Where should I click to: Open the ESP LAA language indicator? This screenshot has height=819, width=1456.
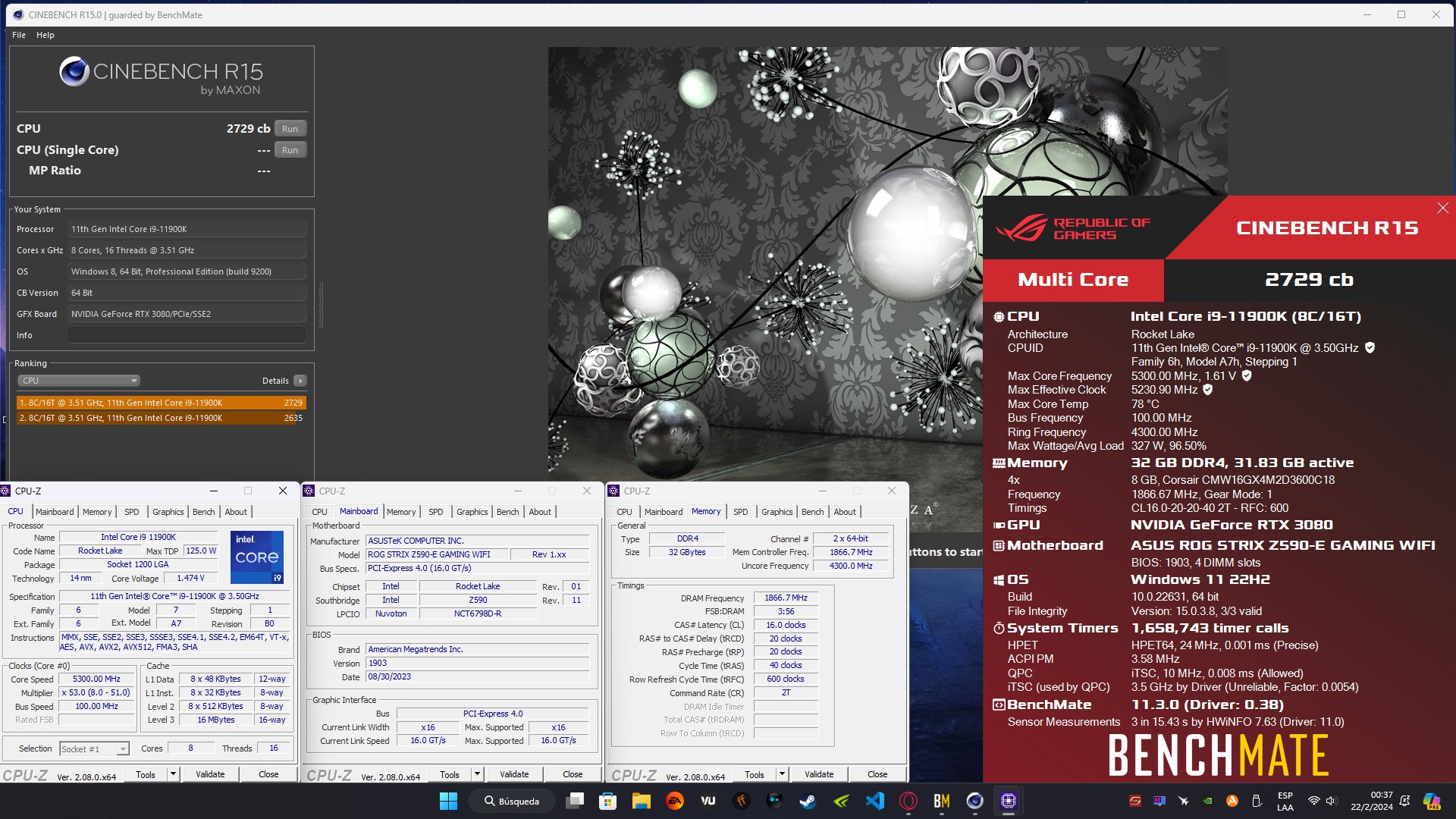(x=1285, y=802)
